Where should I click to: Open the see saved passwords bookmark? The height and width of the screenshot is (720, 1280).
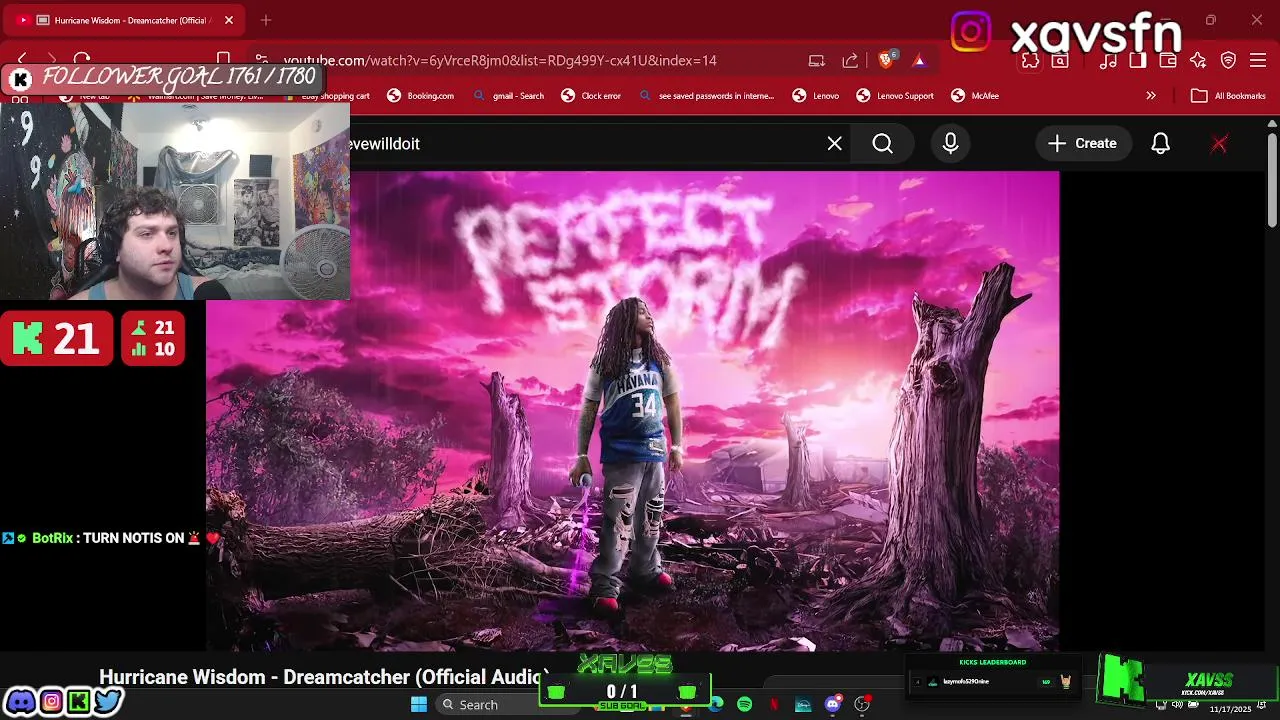[707, 96]
